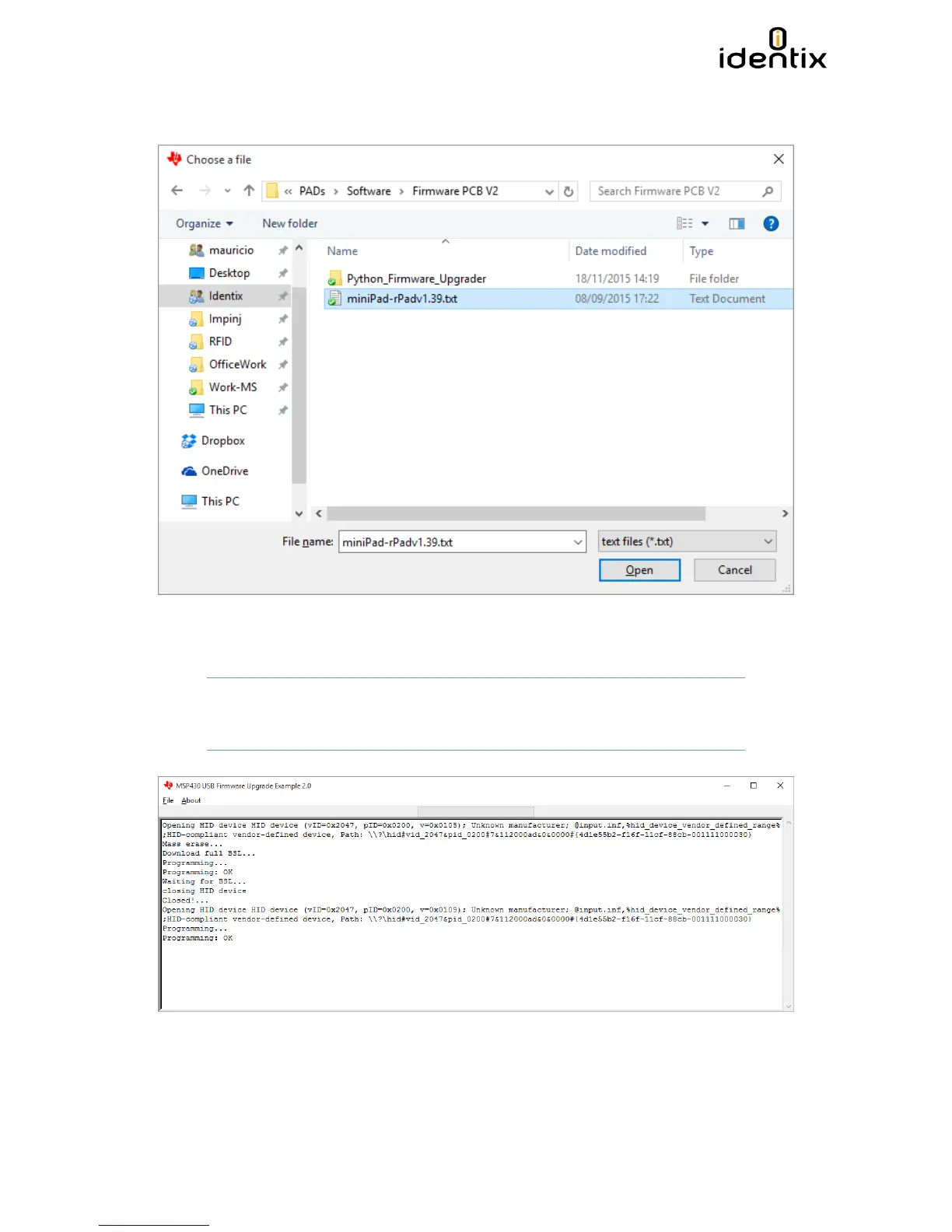The height and width of the screenshot is (1232, 952).
Task: Click the Cancel button
Action: point(734,570)
